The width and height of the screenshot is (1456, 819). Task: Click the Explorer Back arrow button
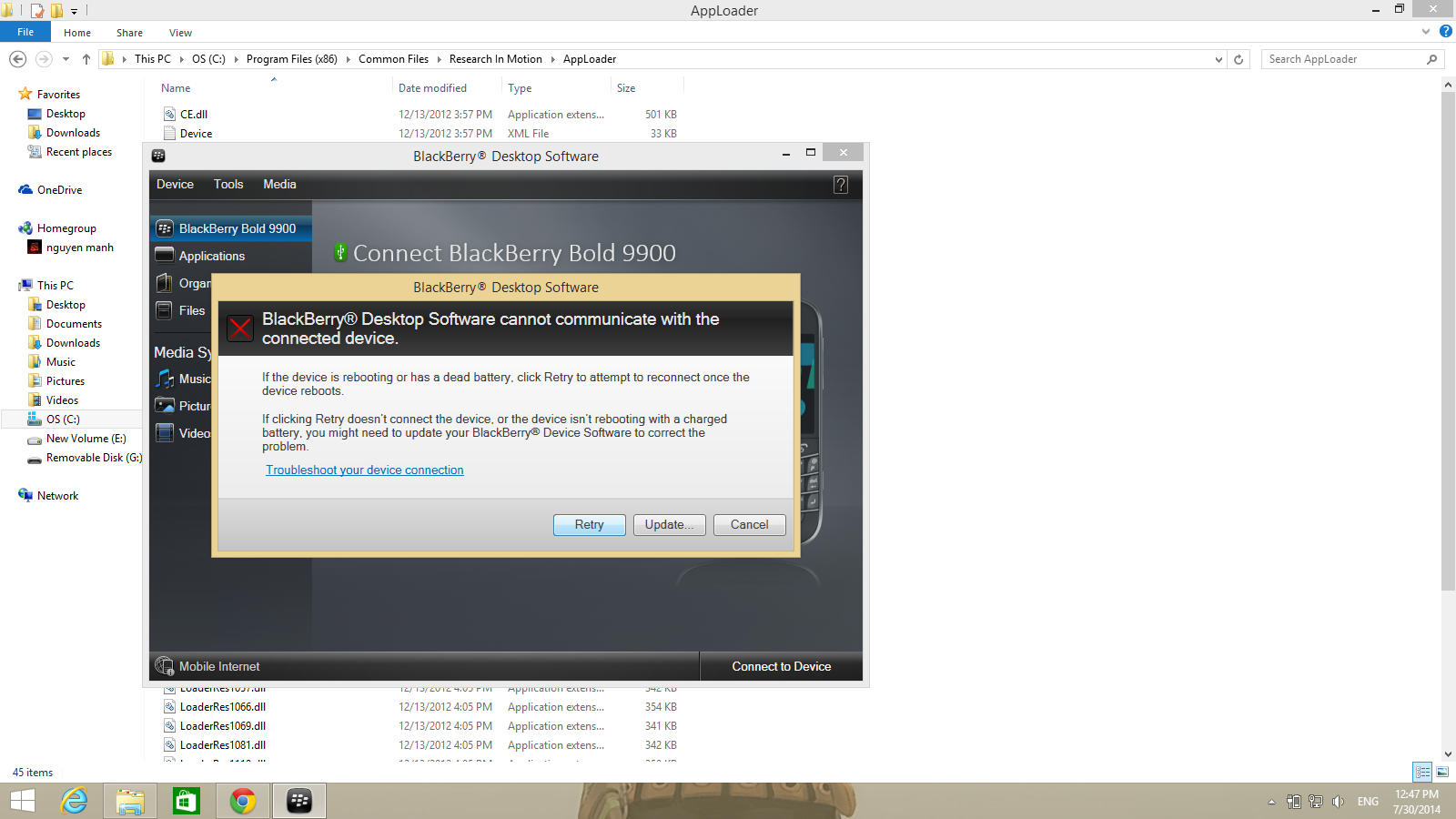click(x=17, y=59)
